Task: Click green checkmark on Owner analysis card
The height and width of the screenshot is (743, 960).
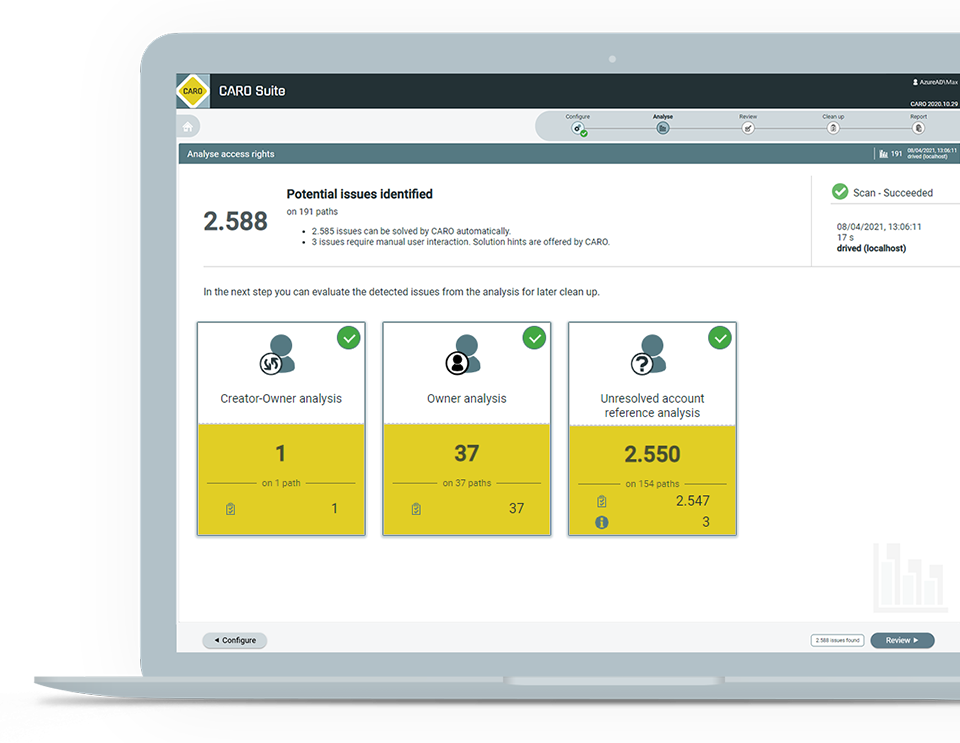Action: tap(534, 338)
